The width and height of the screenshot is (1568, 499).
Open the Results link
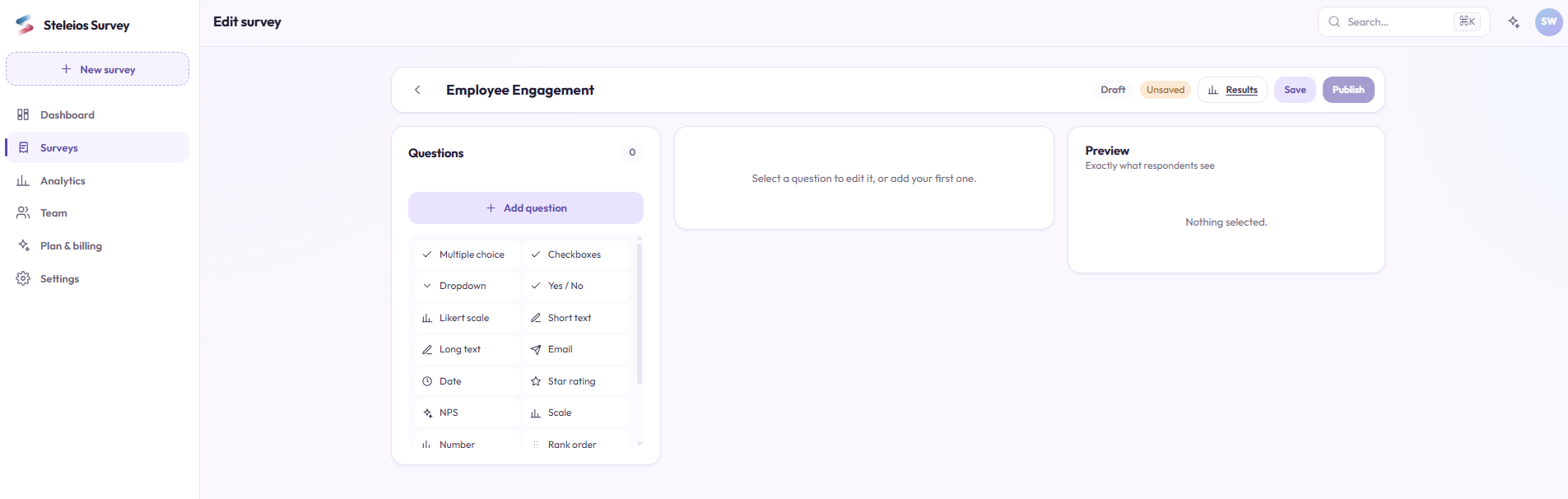click(x=1232, y=90)
